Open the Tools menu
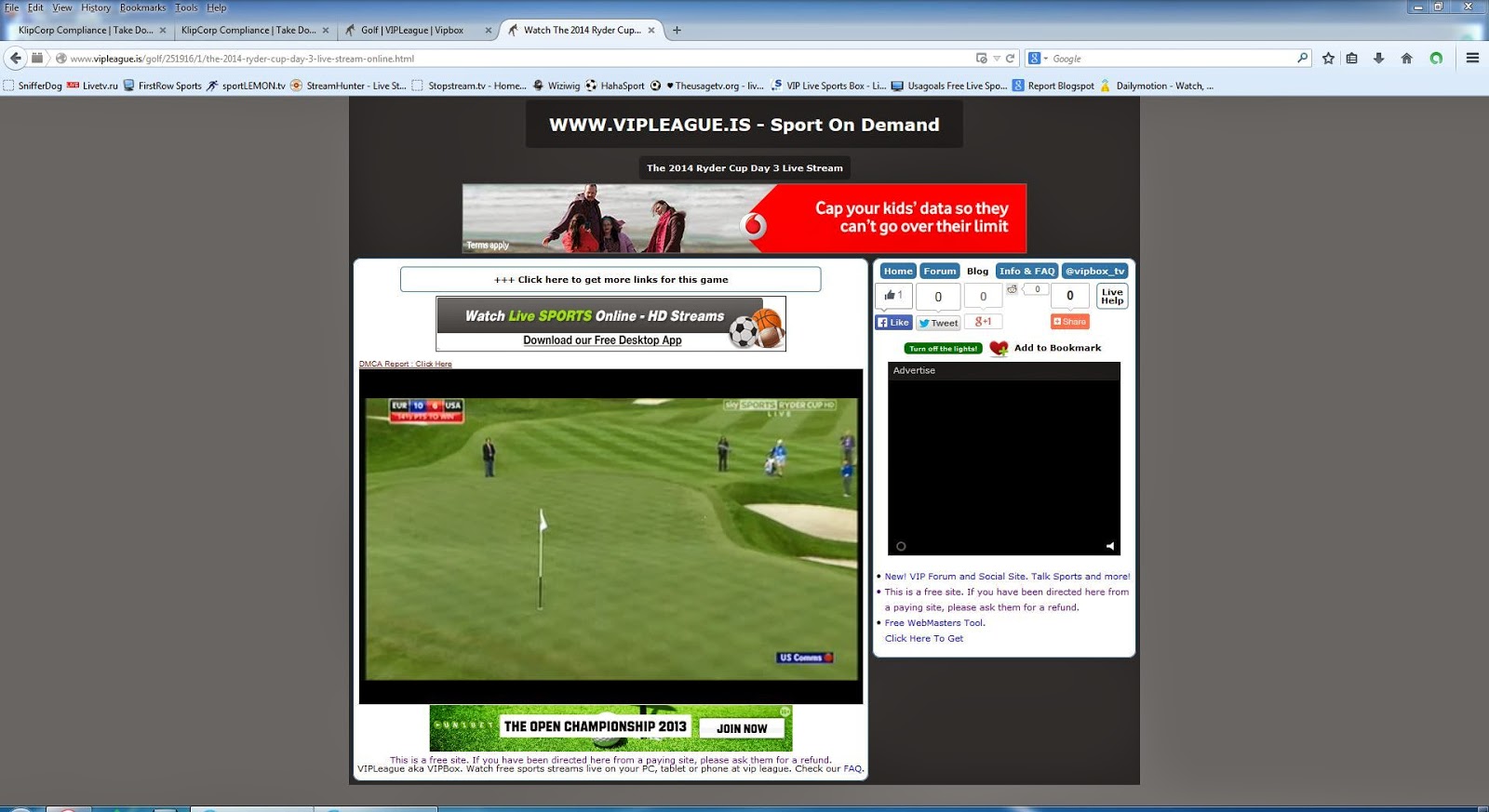Image resolution: width=1489 pixels, height=812 pixels. 186,7
